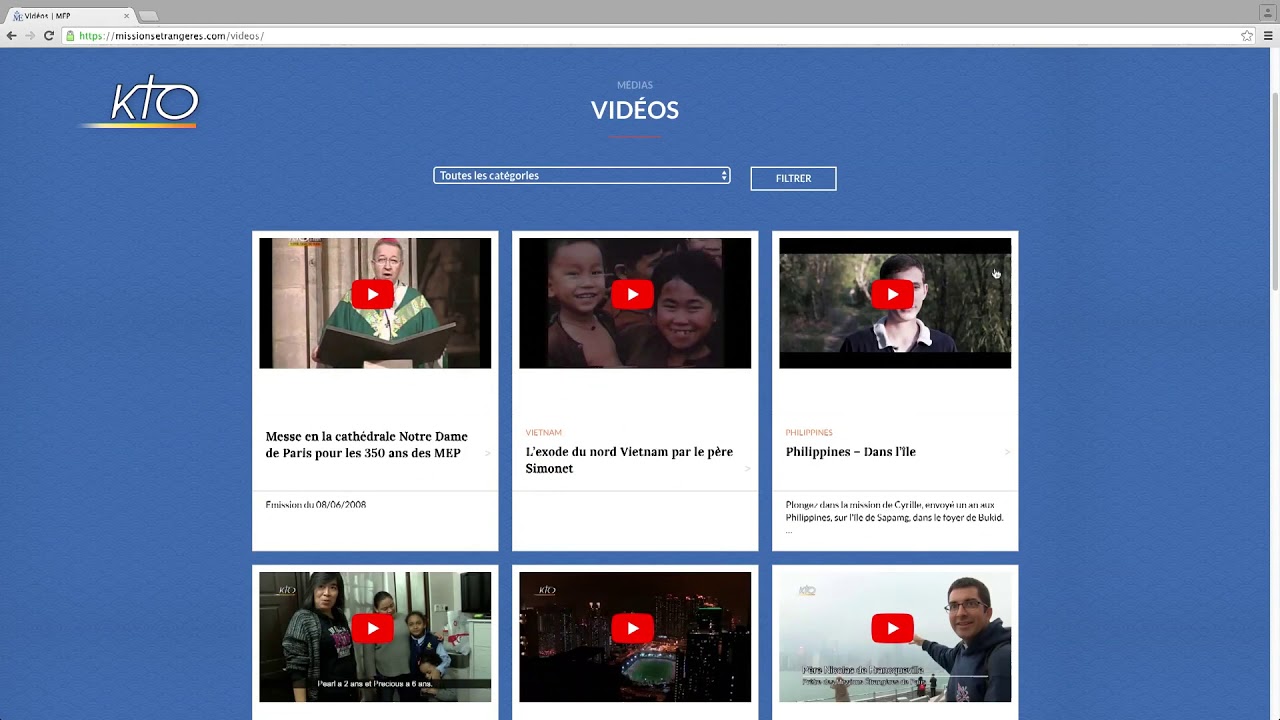Open 'L'exode du nord Vietnam' title link
Viewport: 1280px width, 720px height.
(629, 460)
